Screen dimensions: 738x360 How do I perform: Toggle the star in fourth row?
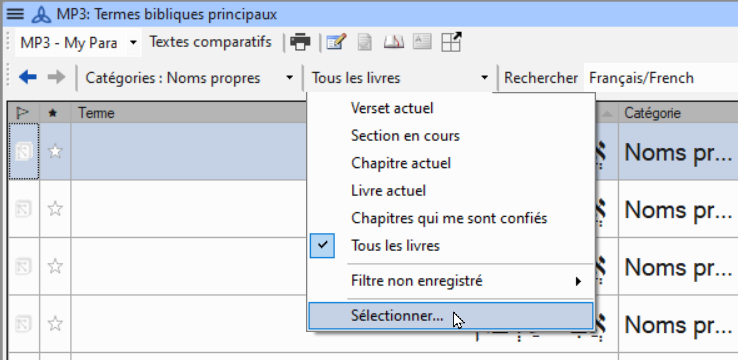pyautogui.click(x=56, y=324)
